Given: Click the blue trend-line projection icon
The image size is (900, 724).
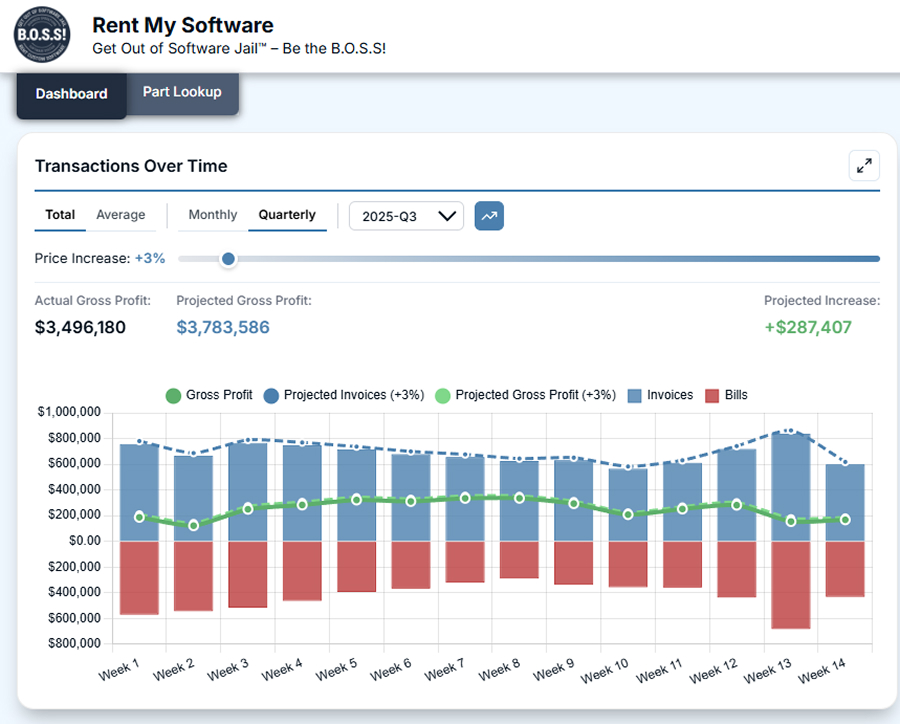Looking at the screenshot, I should pos(489,215).
